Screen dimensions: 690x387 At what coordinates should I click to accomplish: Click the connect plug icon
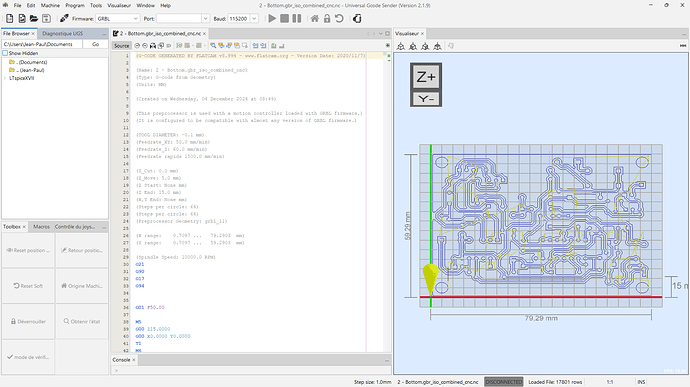64,18
